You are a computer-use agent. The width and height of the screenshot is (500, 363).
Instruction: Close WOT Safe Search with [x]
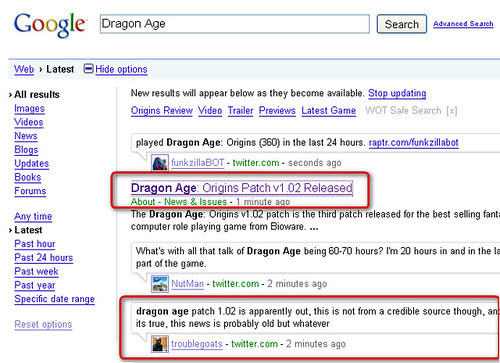pyautogui.click(x=452, y=111)
